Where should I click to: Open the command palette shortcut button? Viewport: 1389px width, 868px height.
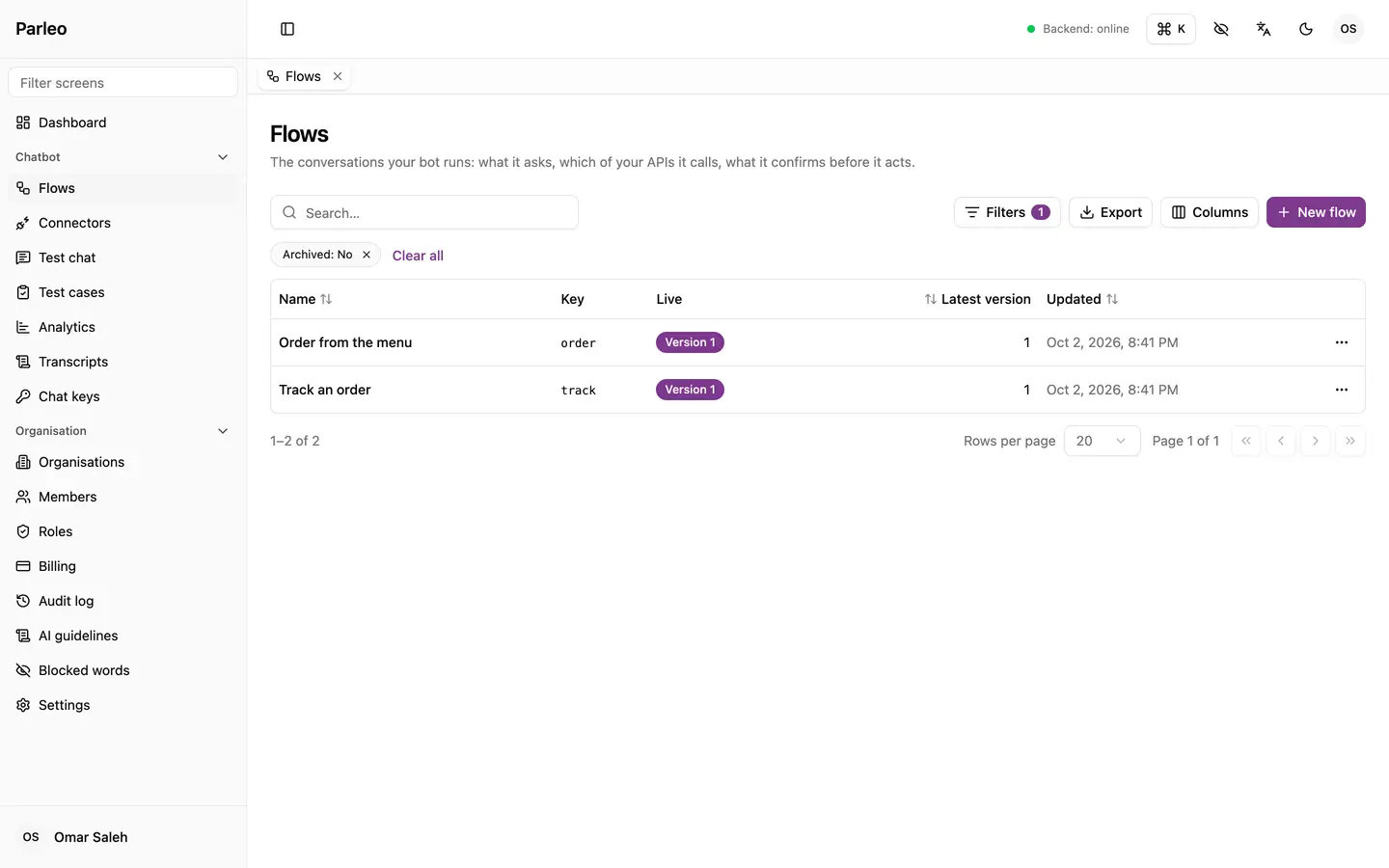tap(1171, 29)
